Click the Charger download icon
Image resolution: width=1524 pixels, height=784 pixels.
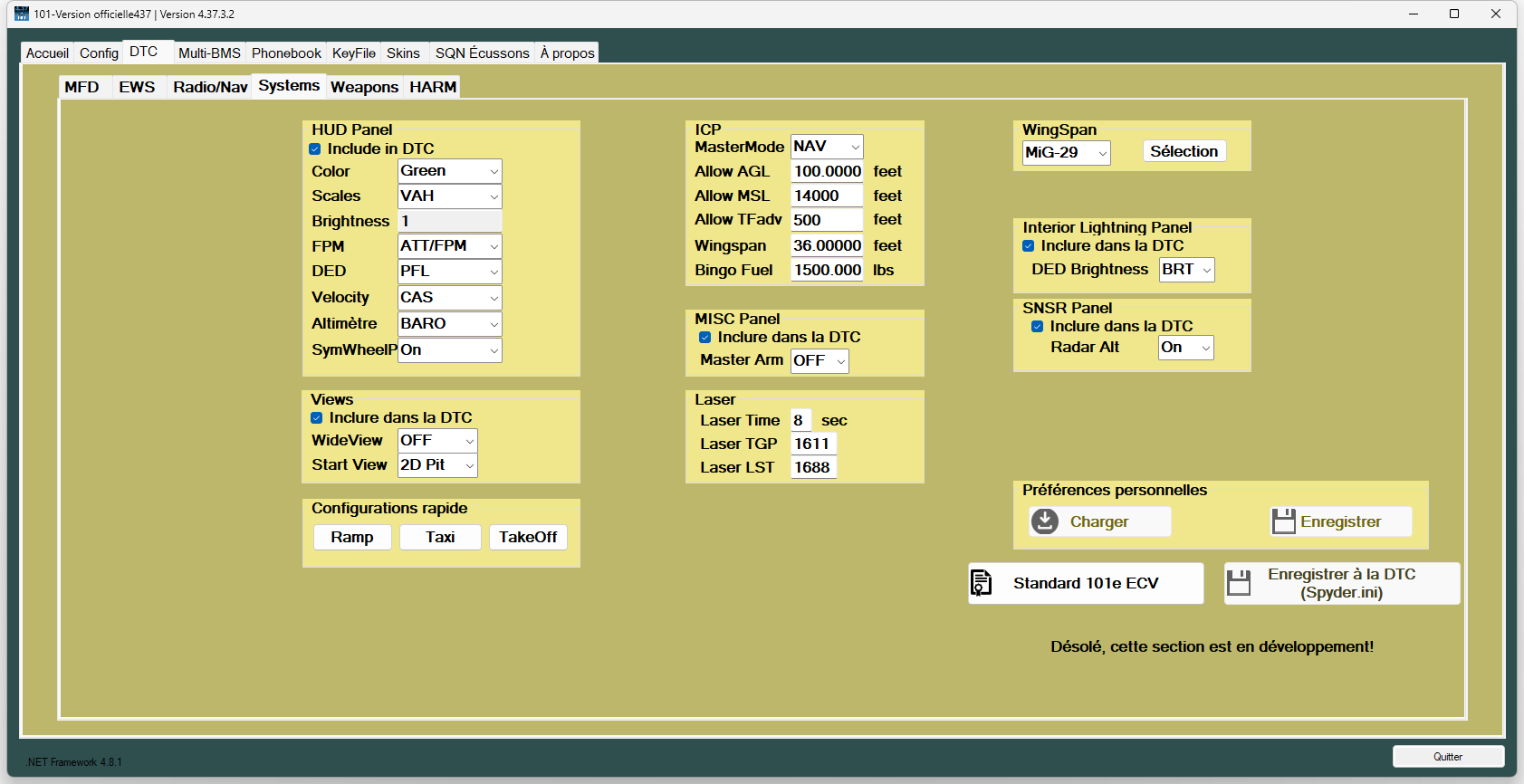(x=1045, y=521)
